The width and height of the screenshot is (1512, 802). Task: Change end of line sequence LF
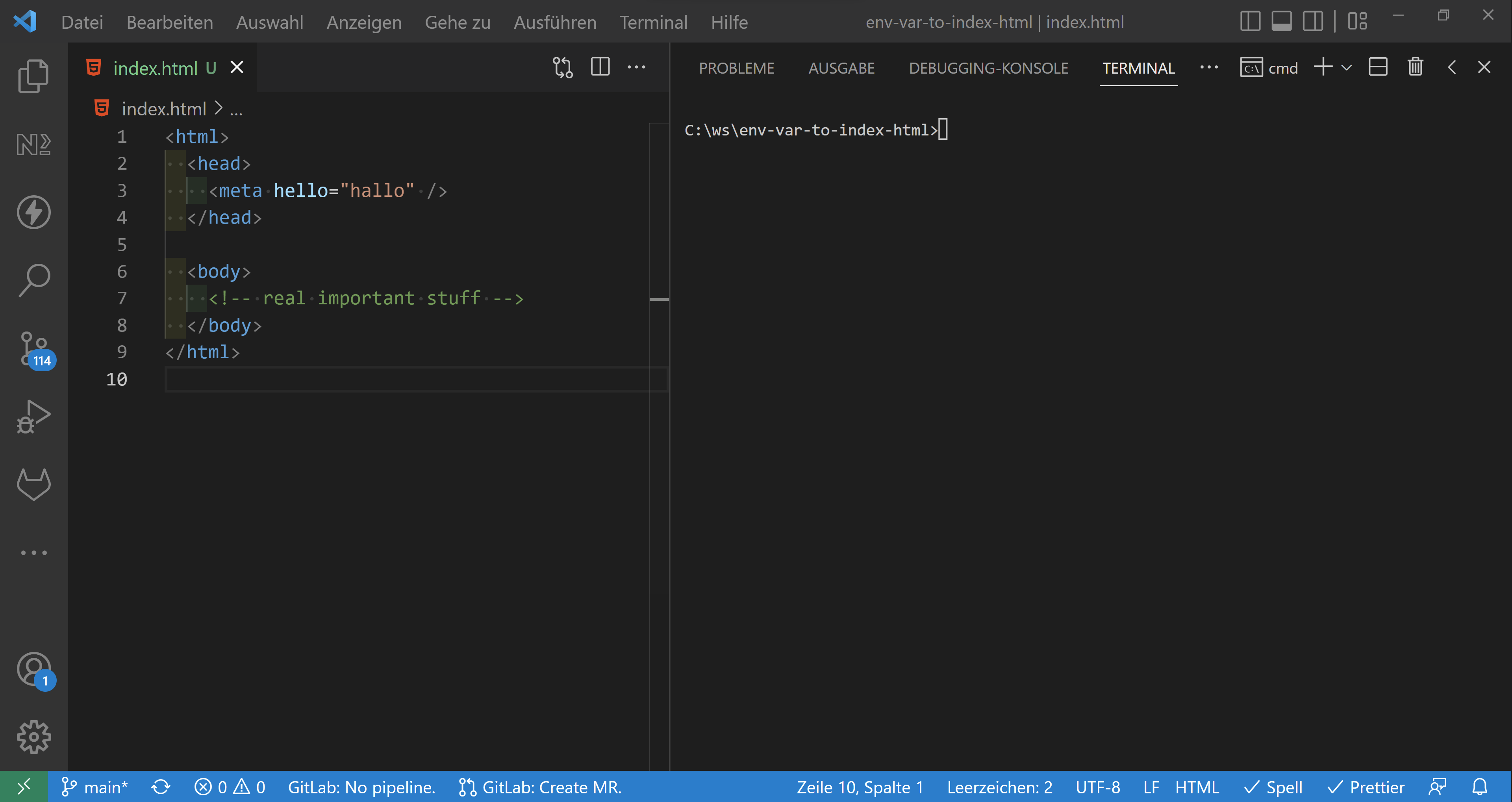1151,787
